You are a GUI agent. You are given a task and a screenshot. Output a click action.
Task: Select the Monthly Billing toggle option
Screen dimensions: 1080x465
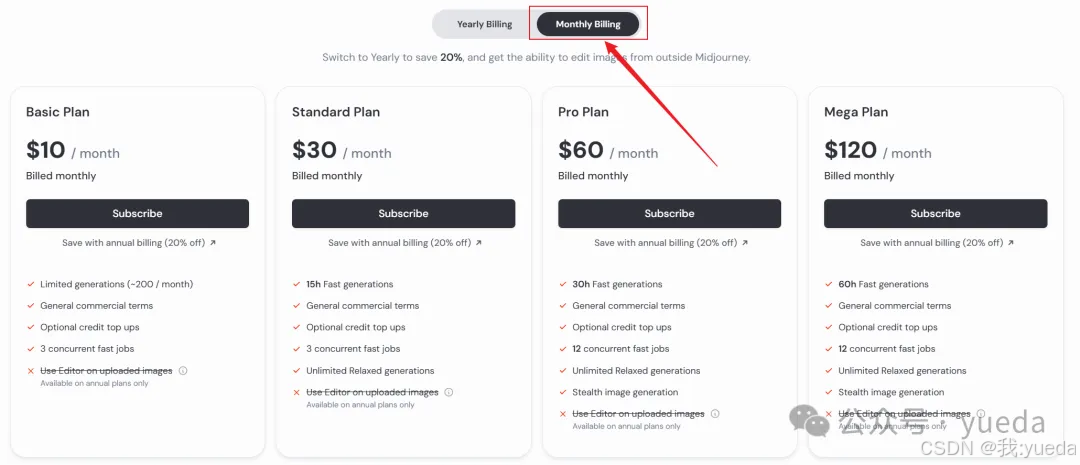tap(588, 24)
